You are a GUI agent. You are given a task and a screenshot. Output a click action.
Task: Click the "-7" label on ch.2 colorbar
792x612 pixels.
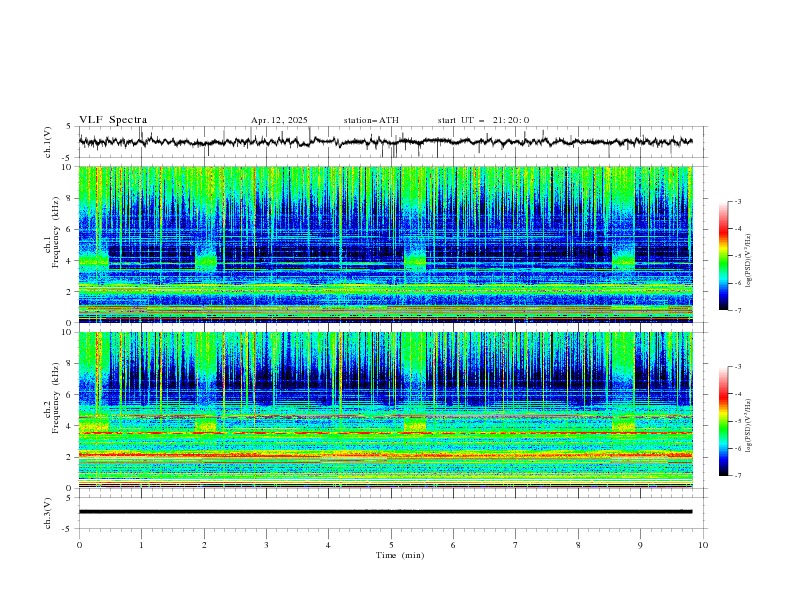pyautogui.click(x=738, y=476)
